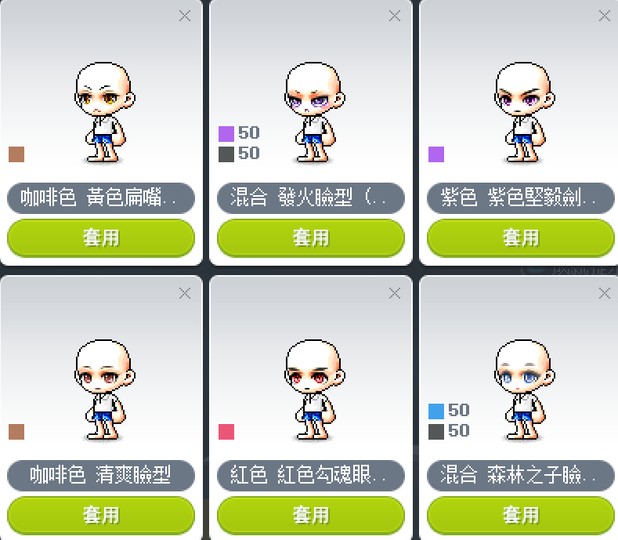
Task: Apply the 紅色 紅色勾魂眼 face with 套用
Action: tap(311, 515)
